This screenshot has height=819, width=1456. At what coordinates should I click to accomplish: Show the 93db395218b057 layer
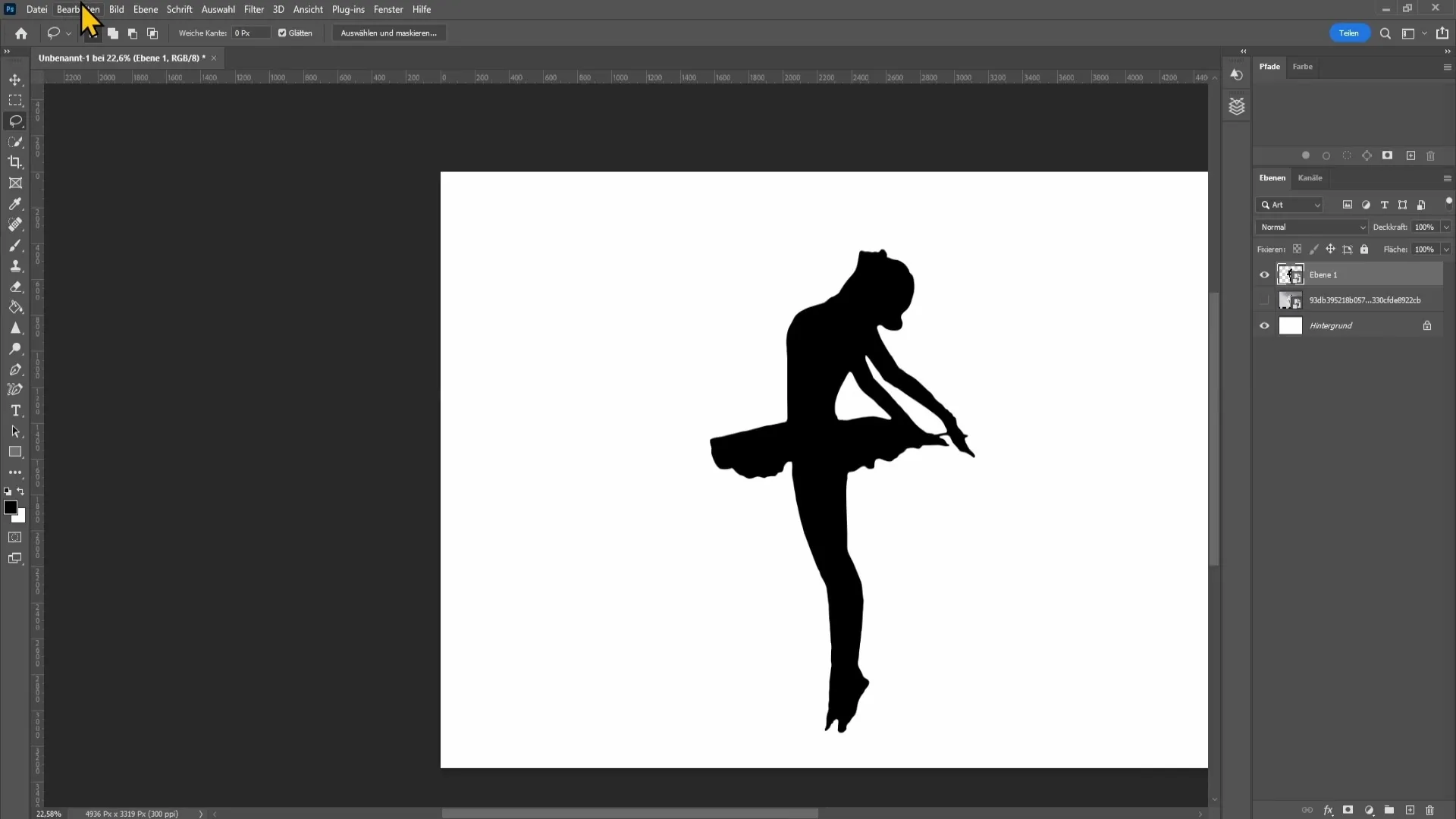[x=1264, y=300]
